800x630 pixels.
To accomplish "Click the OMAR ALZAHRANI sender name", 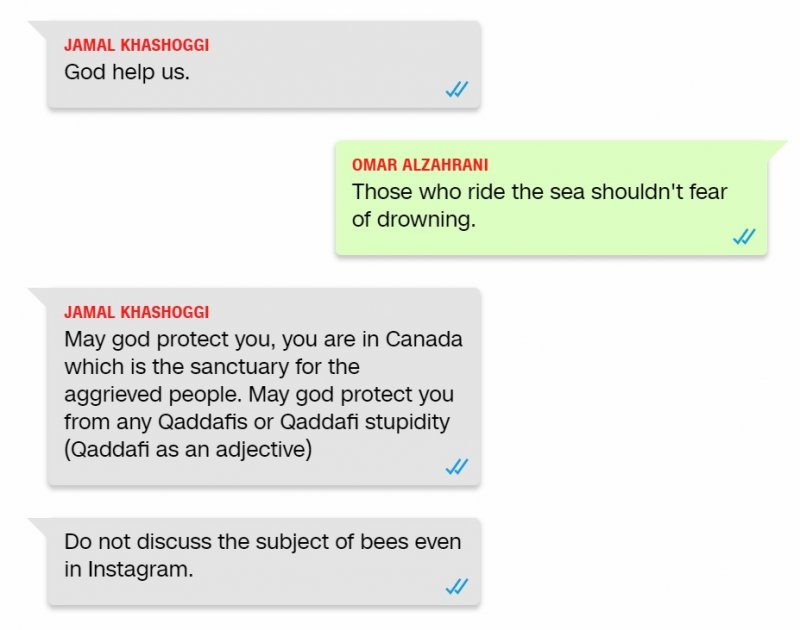I will [420, 165].
